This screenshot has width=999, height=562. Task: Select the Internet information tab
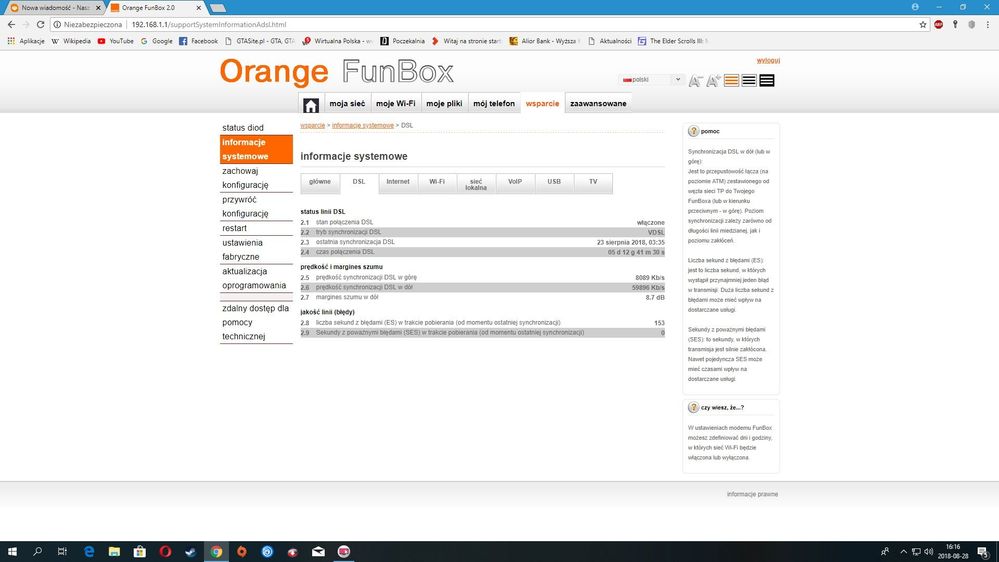[398, 182]
